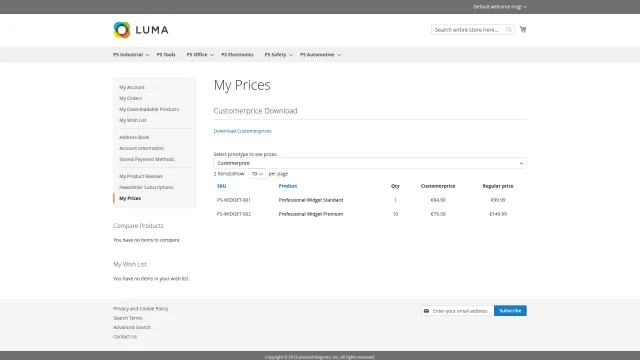Click the Qty column header

click(395, 186)
